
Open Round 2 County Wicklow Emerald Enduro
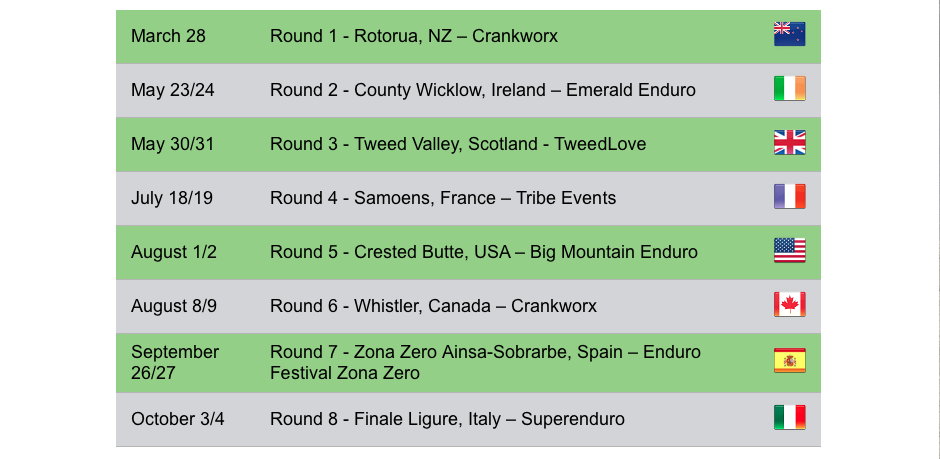482,90
